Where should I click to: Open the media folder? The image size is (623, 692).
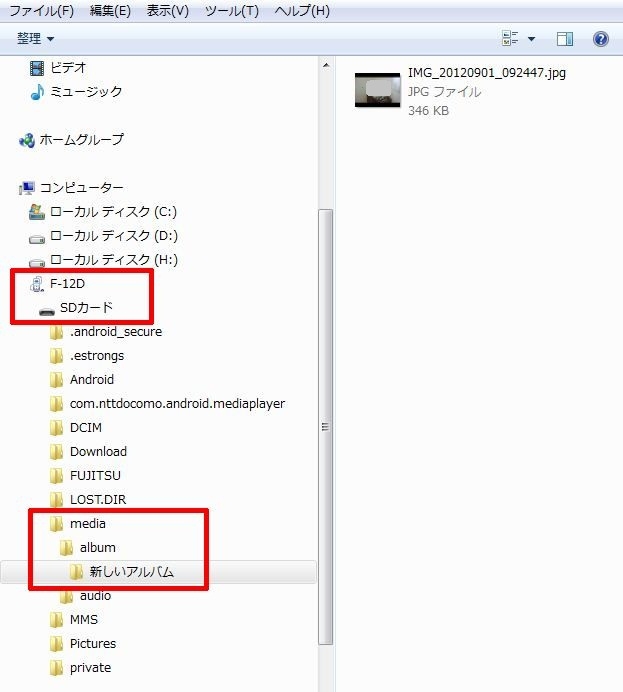88,524
